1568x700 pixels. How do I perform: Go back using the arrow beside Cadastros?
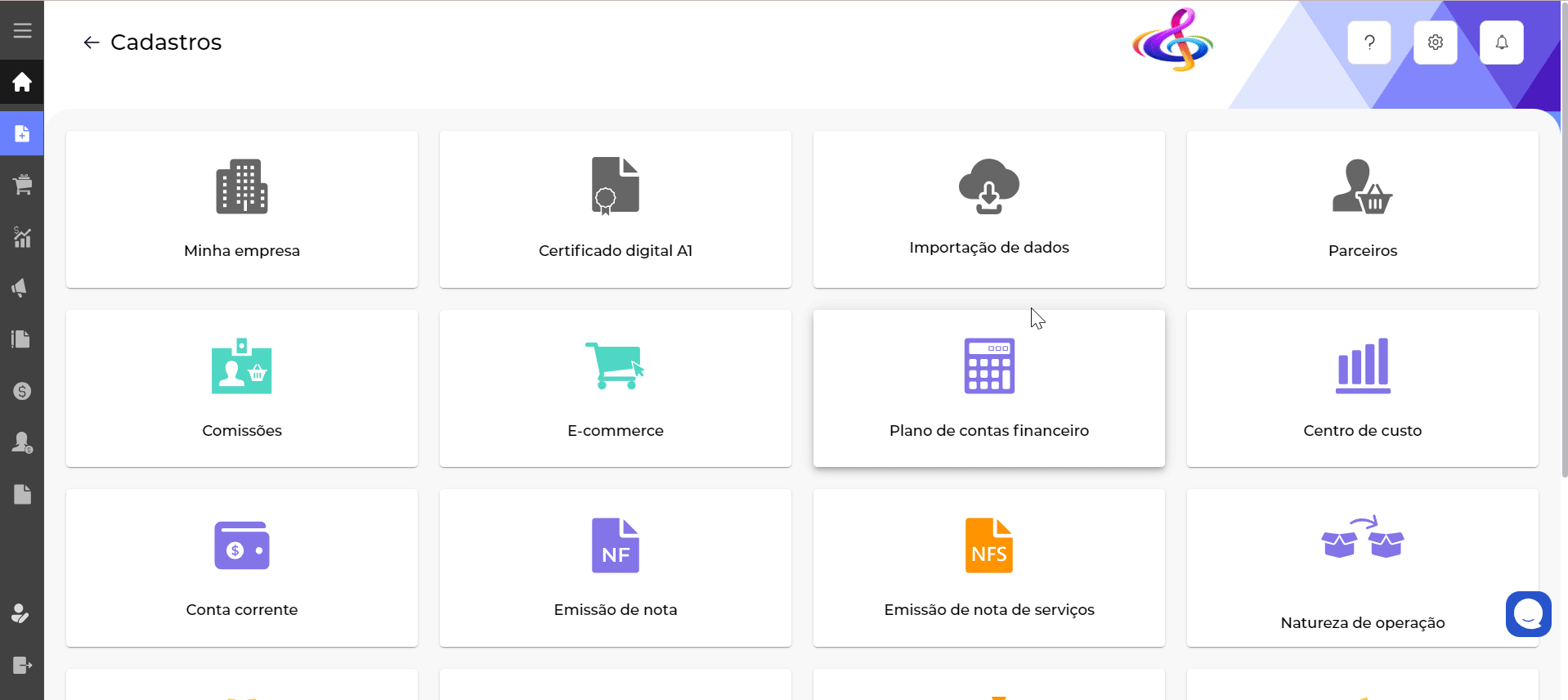coord(91,43)
